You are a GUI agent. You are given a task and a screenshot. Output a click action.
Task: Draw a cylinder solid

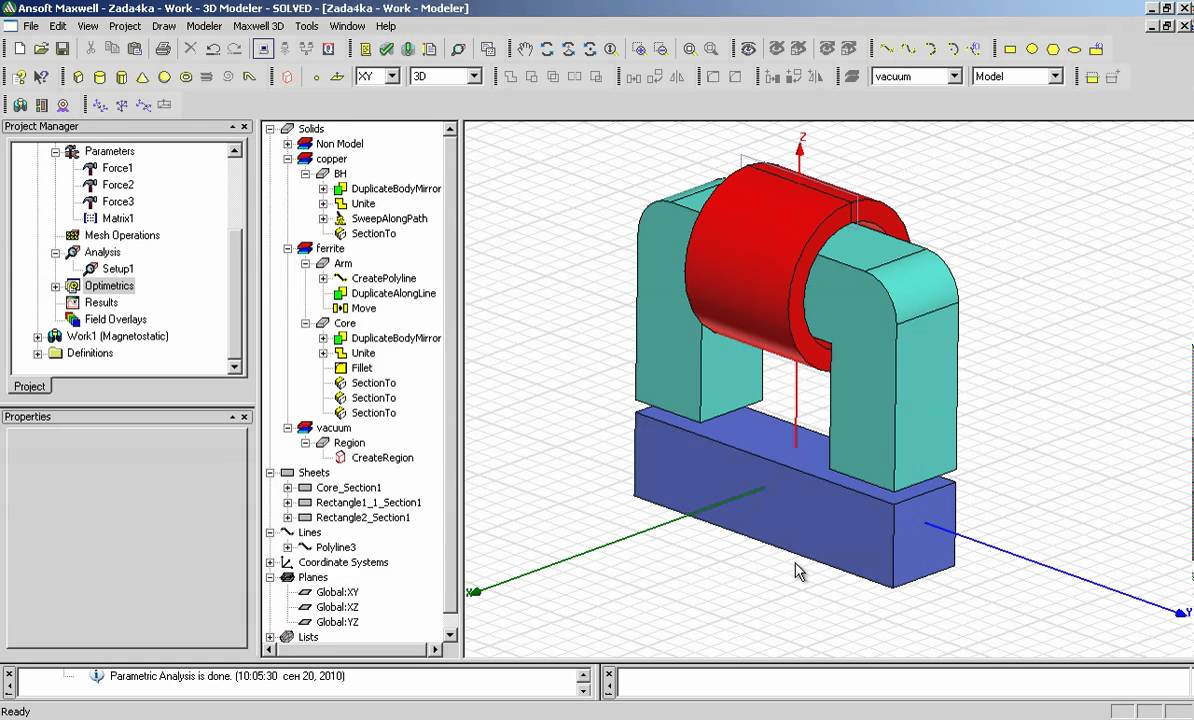click(x=100, y=77)
